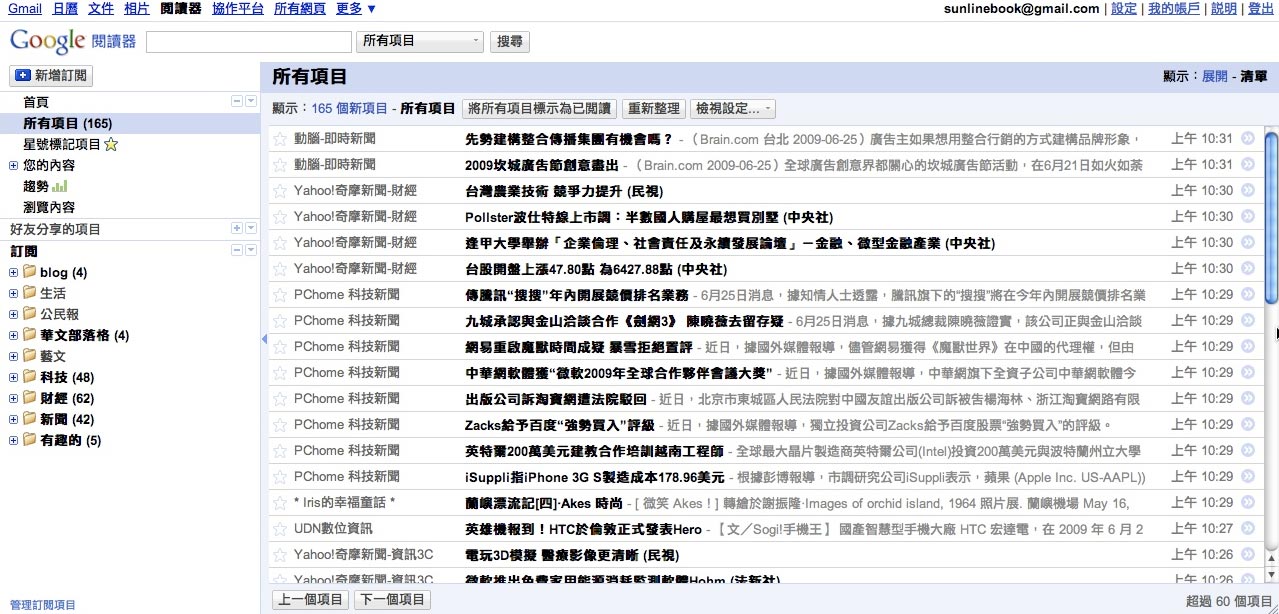
Task: Click the 科技 folder icon
Action: [29, 377]
